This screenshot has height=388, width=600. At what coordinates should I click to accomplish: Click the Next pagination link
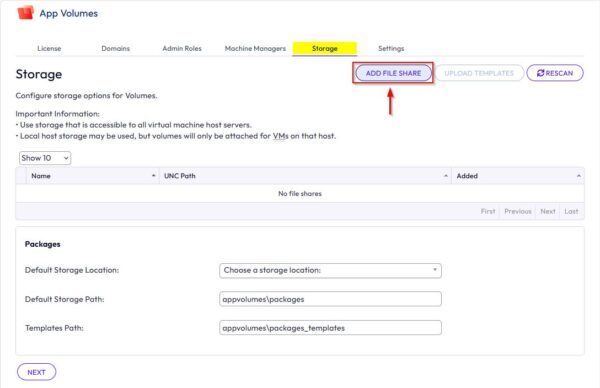click(548, 211)
